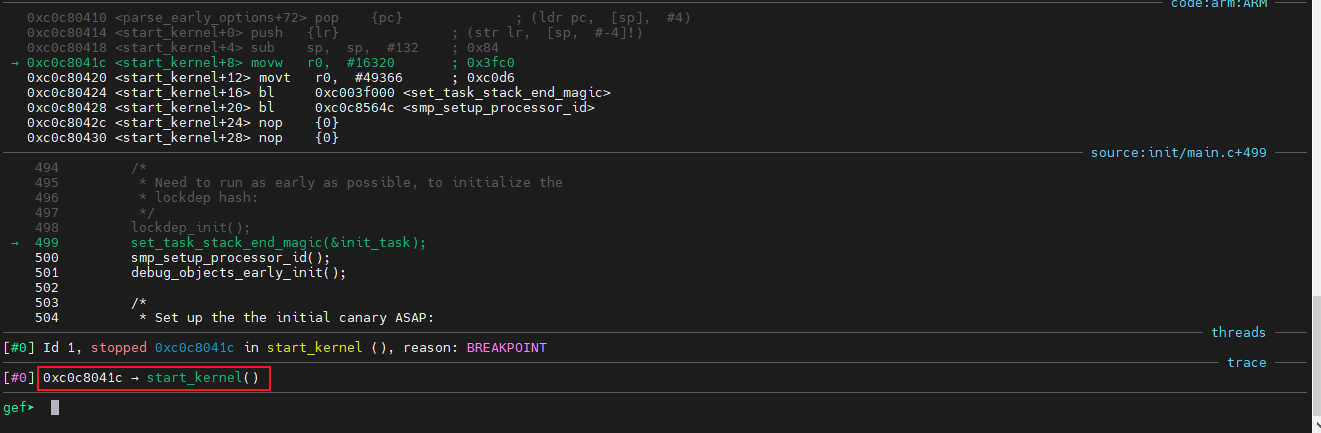Click the threads section label
Viewport: 1321px width, 433px height.
click(x=1238, y=332)
